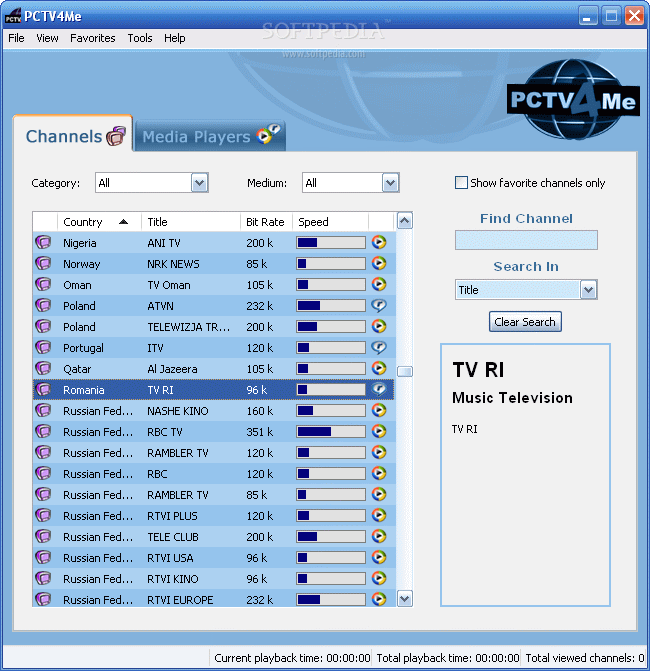
Task: Select the Qatar Al Jazeera channel row
Action: click(x=214, y=368)
